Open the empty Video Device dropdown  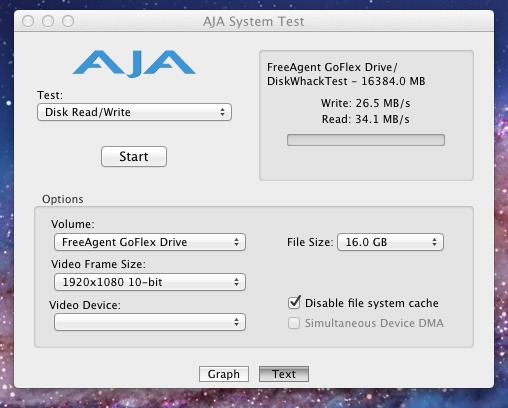coord(150,322)
